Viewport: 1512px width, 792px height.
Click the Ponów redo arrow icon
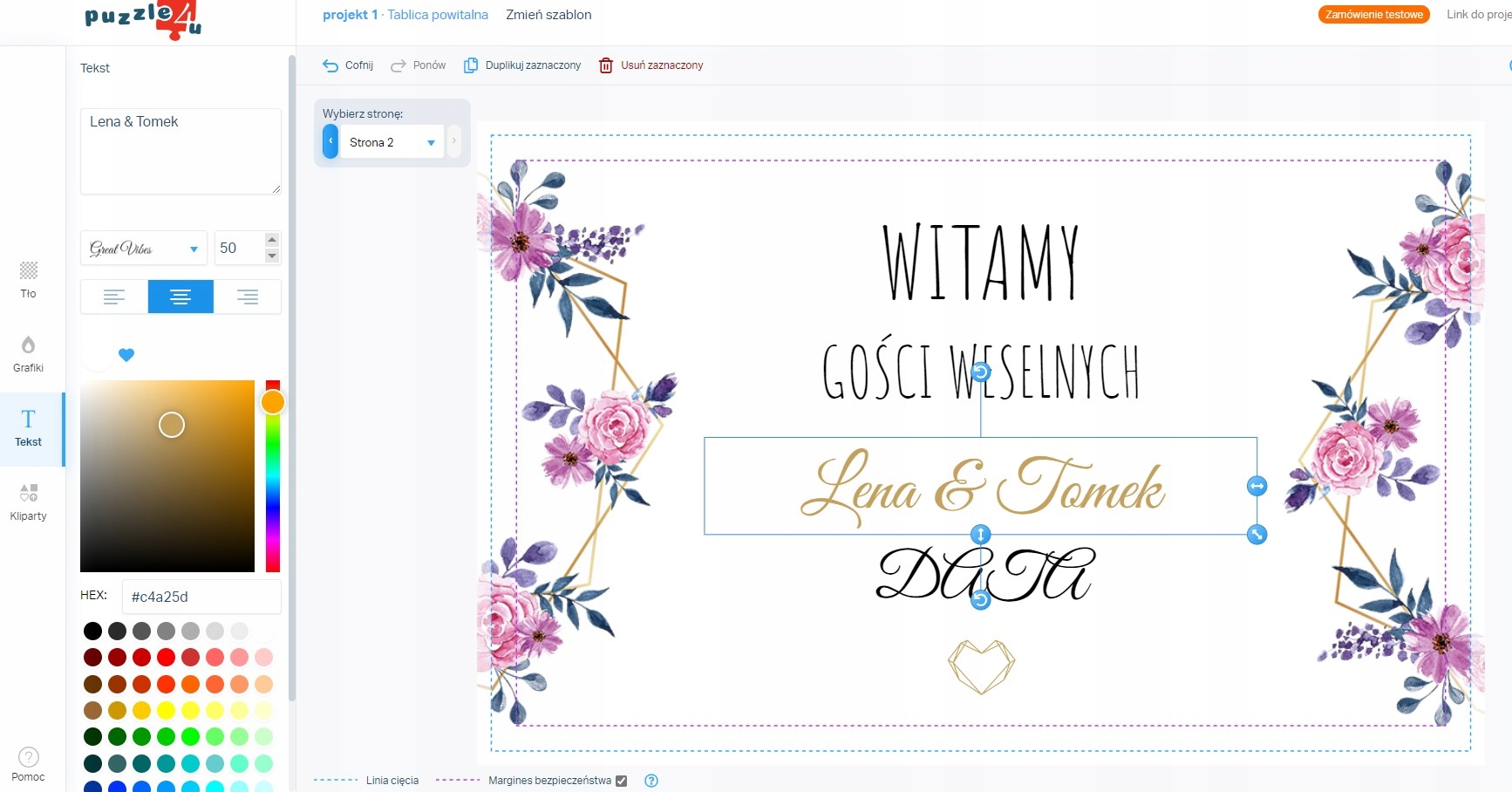398,65
